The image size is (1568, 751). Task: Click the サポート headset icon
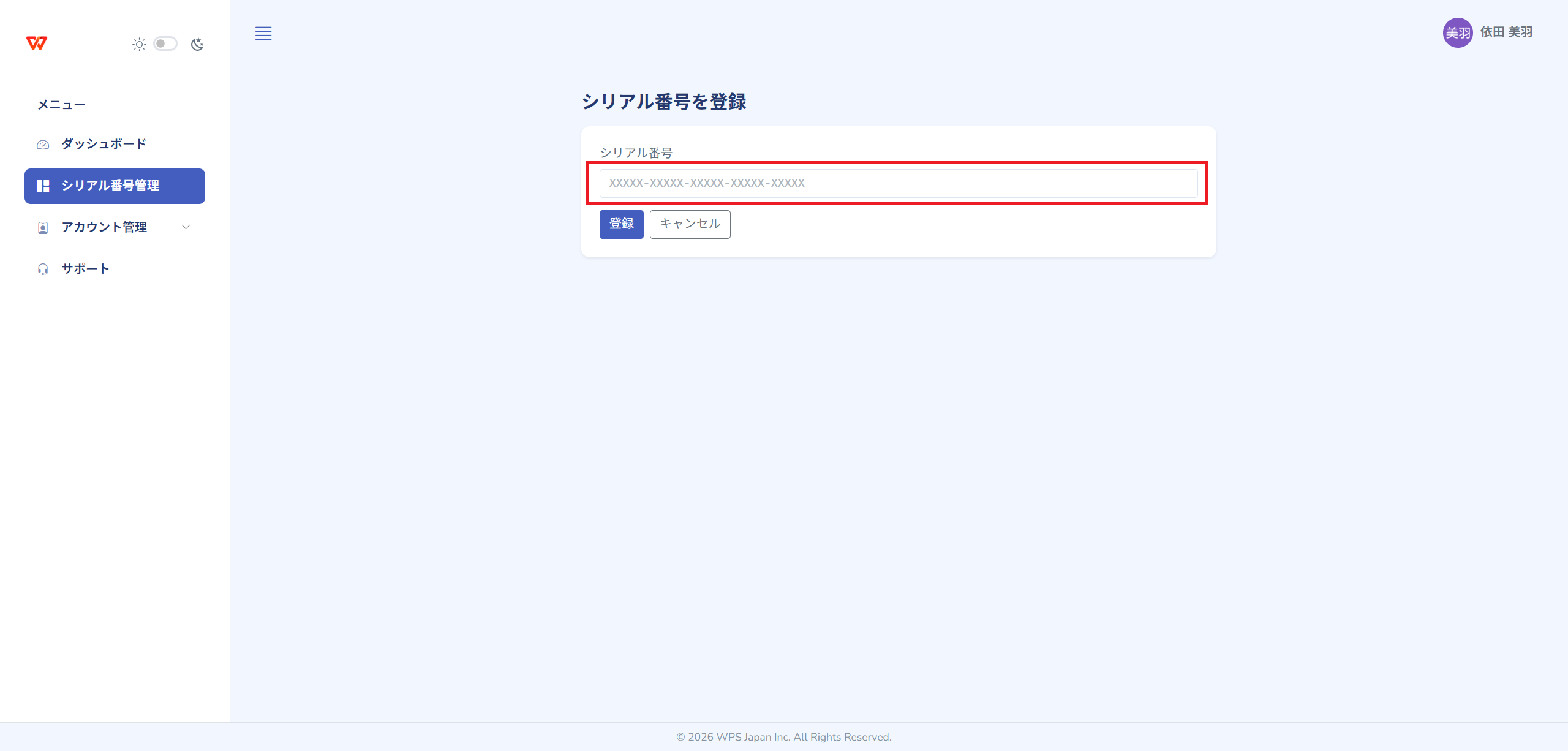[43, 270]
